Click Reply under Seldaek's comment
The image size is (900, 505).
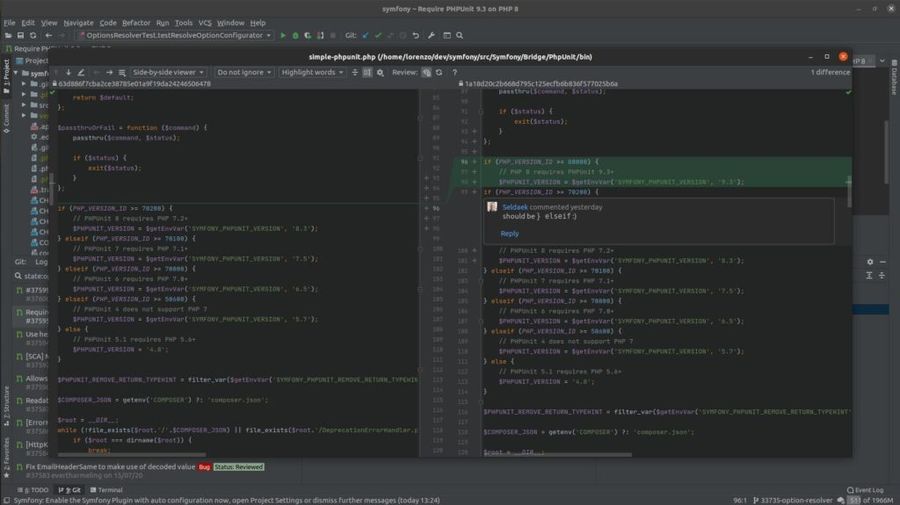coord(510,233)
